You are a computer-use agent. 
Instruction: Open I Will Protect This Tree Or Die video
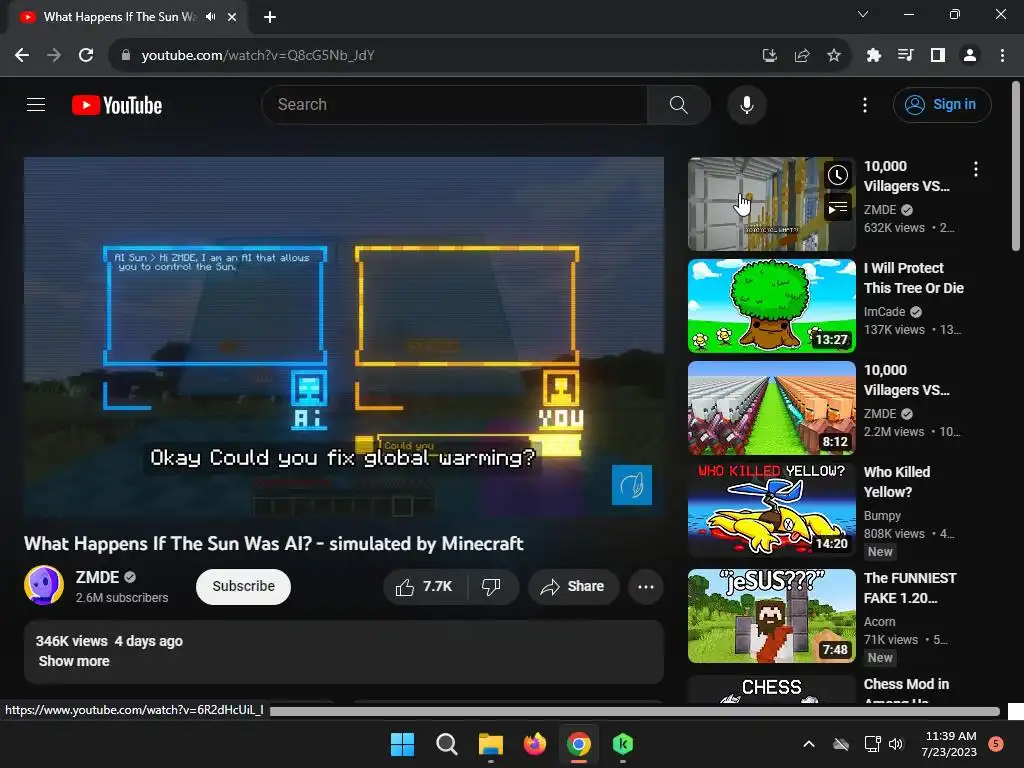click(913, 278)
